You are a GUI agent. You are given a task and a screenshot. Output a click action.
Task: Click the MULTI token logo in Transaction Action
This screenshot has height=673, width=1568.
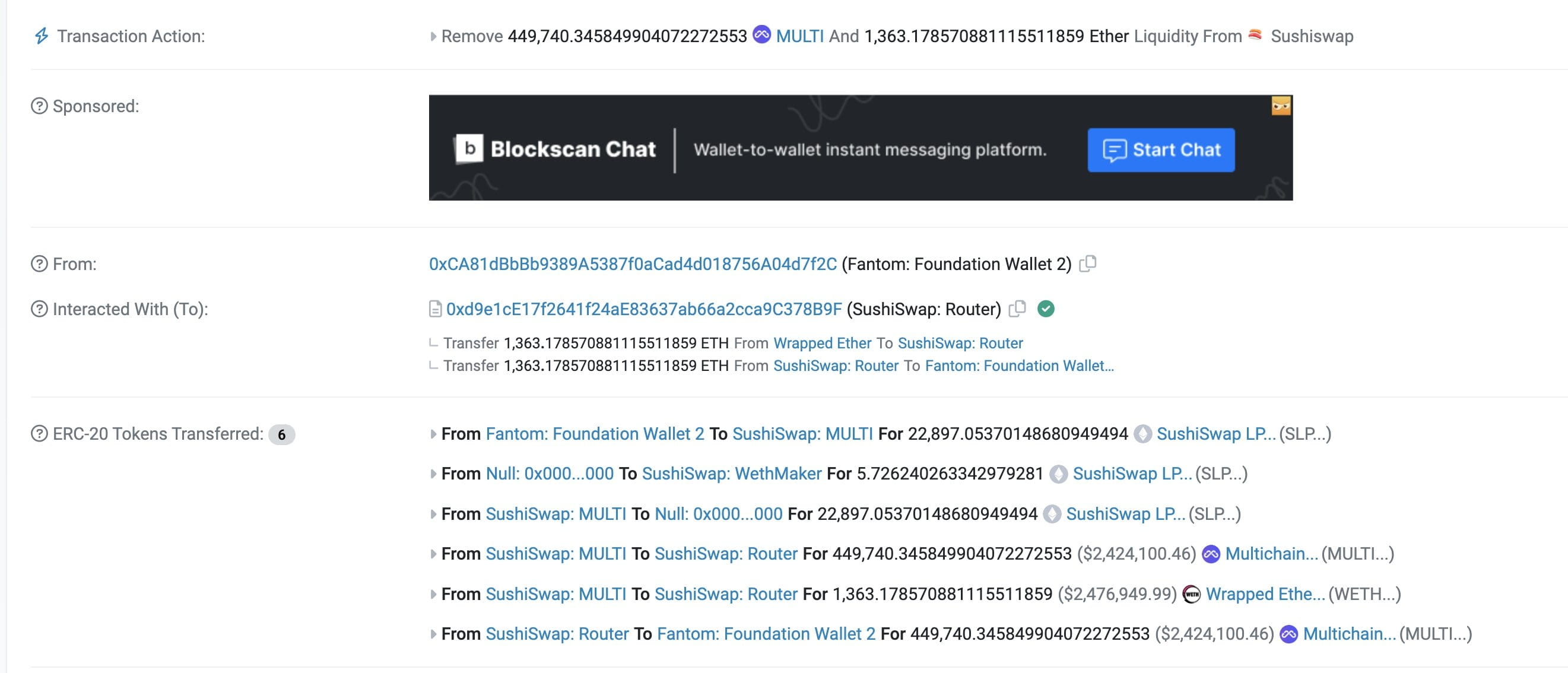pos(761,34)
